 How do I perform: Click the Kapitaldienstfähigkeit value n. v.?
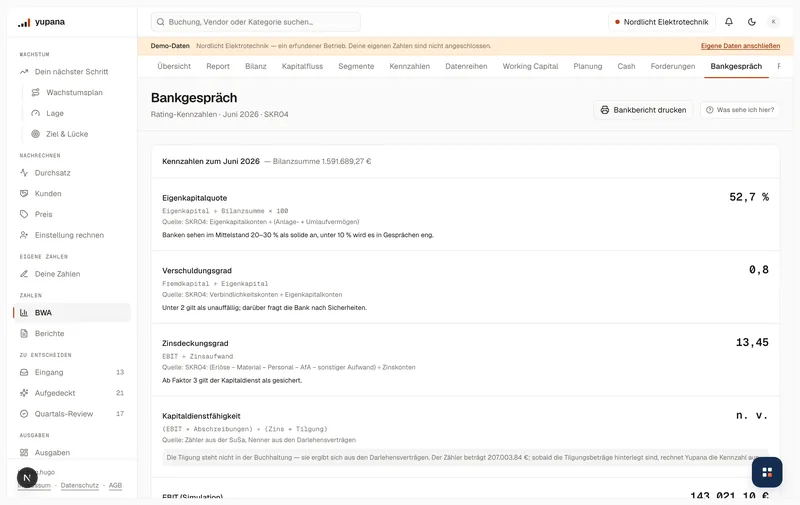[x=752, y=415]
